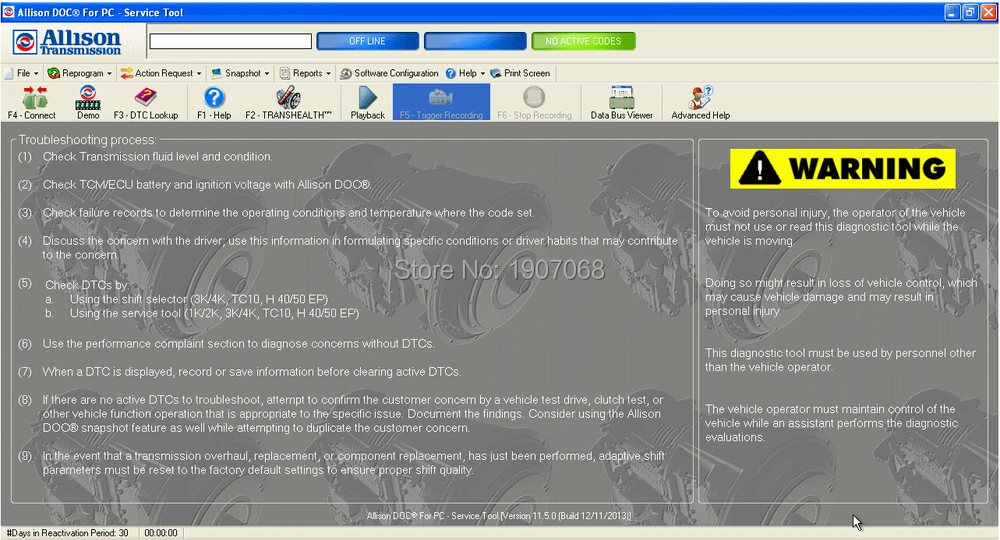Click 'Using the service tool' item
Screen dimensions: 1000x540
point(214,314)
